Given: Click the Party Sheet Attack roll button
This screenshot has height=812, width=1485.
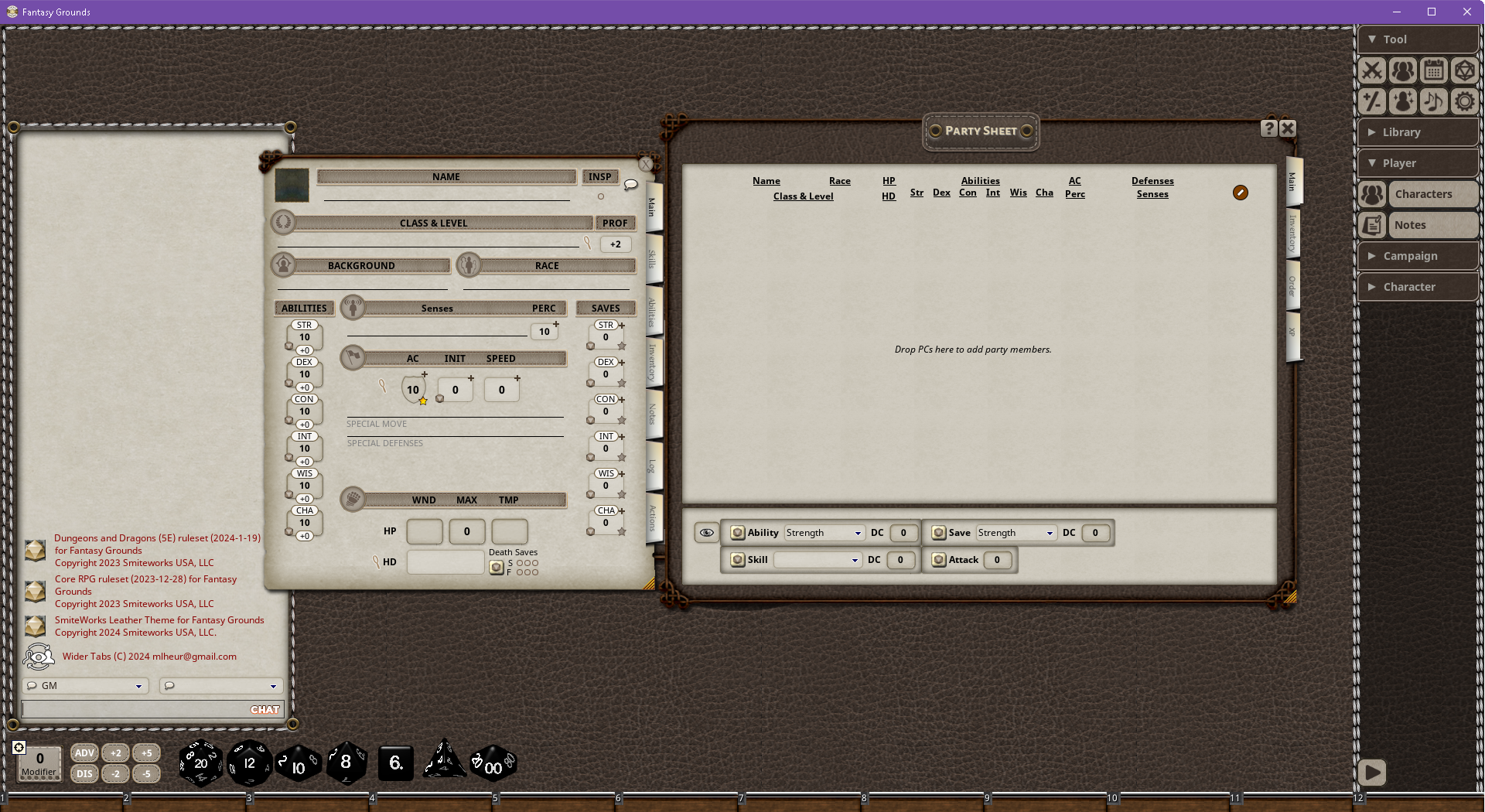Looking at the screenshot, I should 939,560.
